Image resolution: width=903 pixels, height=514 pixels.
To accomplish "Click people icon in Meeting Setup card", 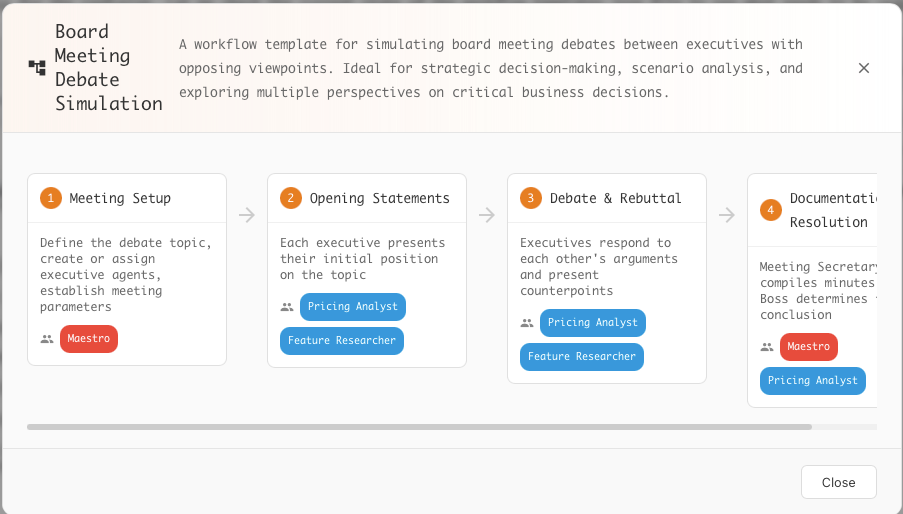I will pos(47,339).
